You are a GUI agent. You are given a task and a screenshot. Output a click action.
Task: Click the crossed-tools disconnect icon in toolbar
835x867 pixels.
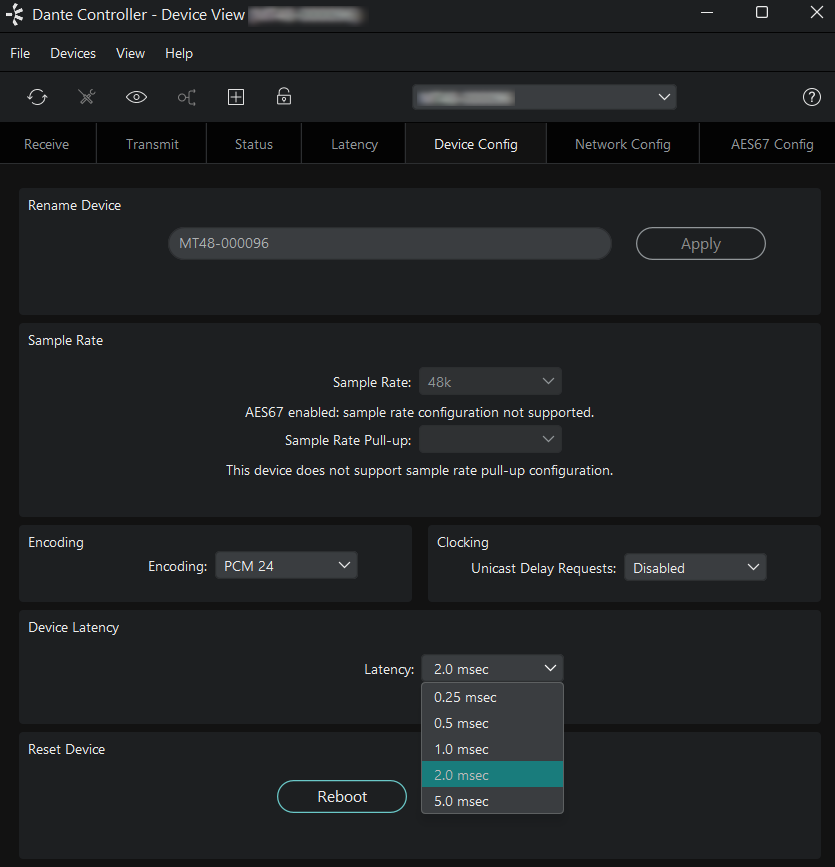click(x=87, y=97)
